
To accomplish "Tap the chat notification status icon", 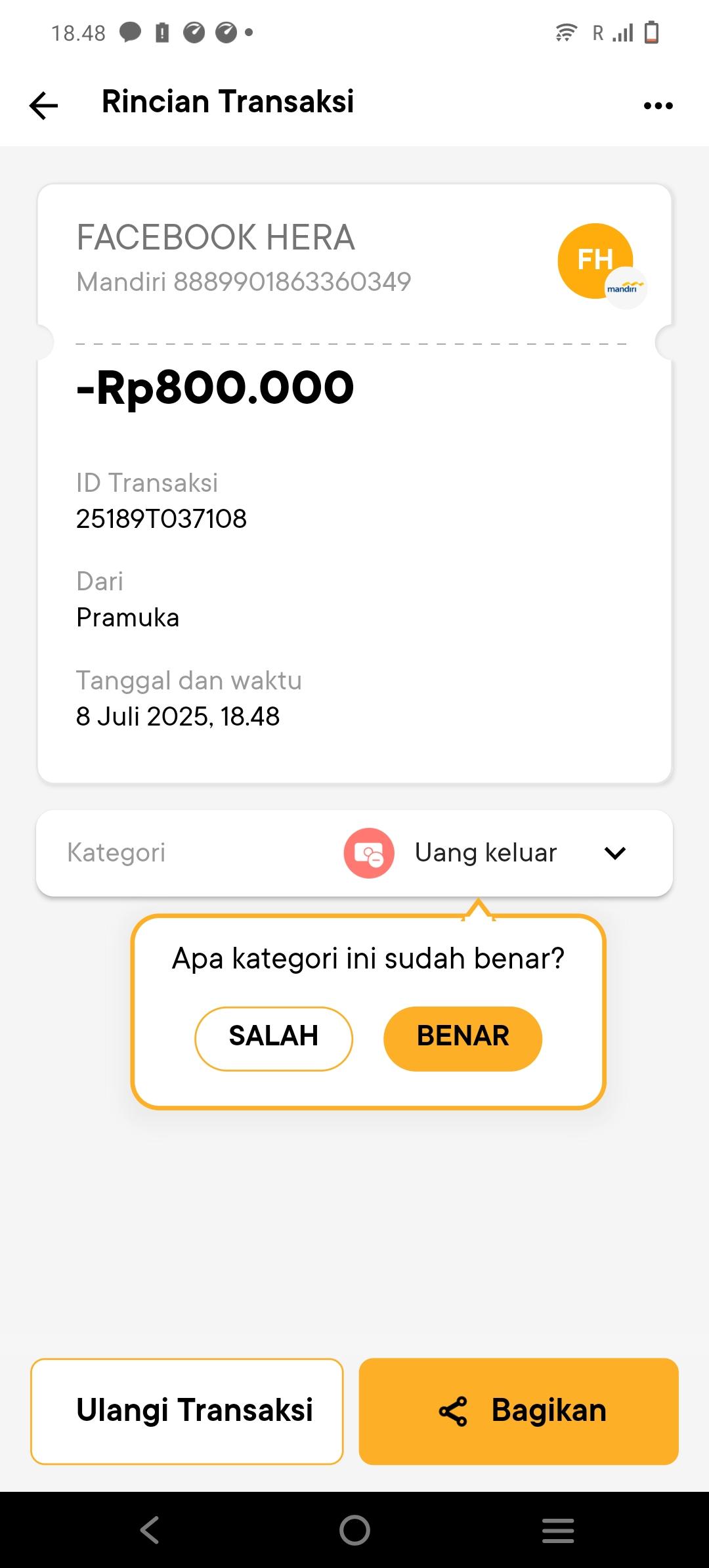I will (130, 32).
